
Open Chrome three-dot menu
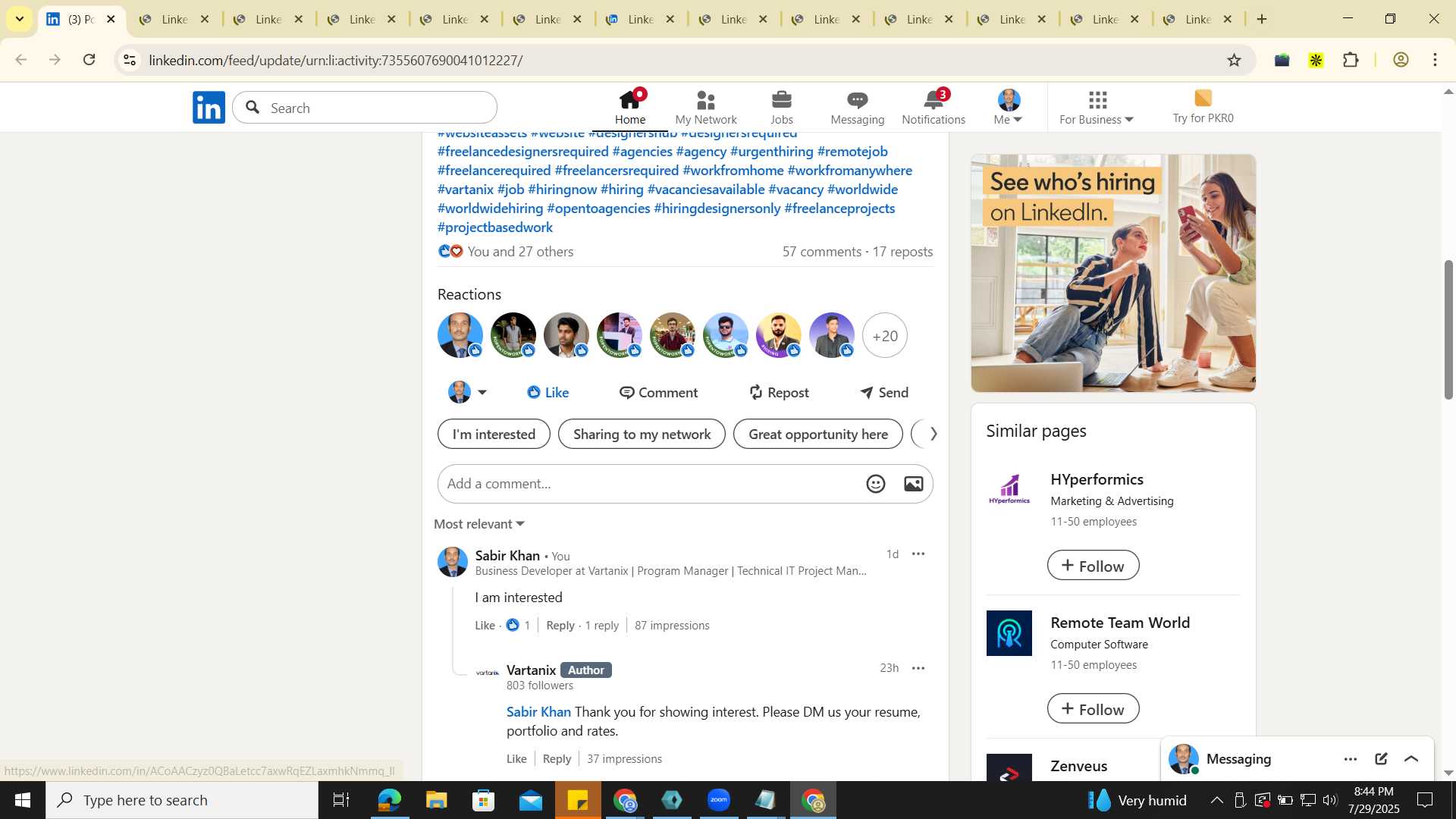pos(1435,60)
